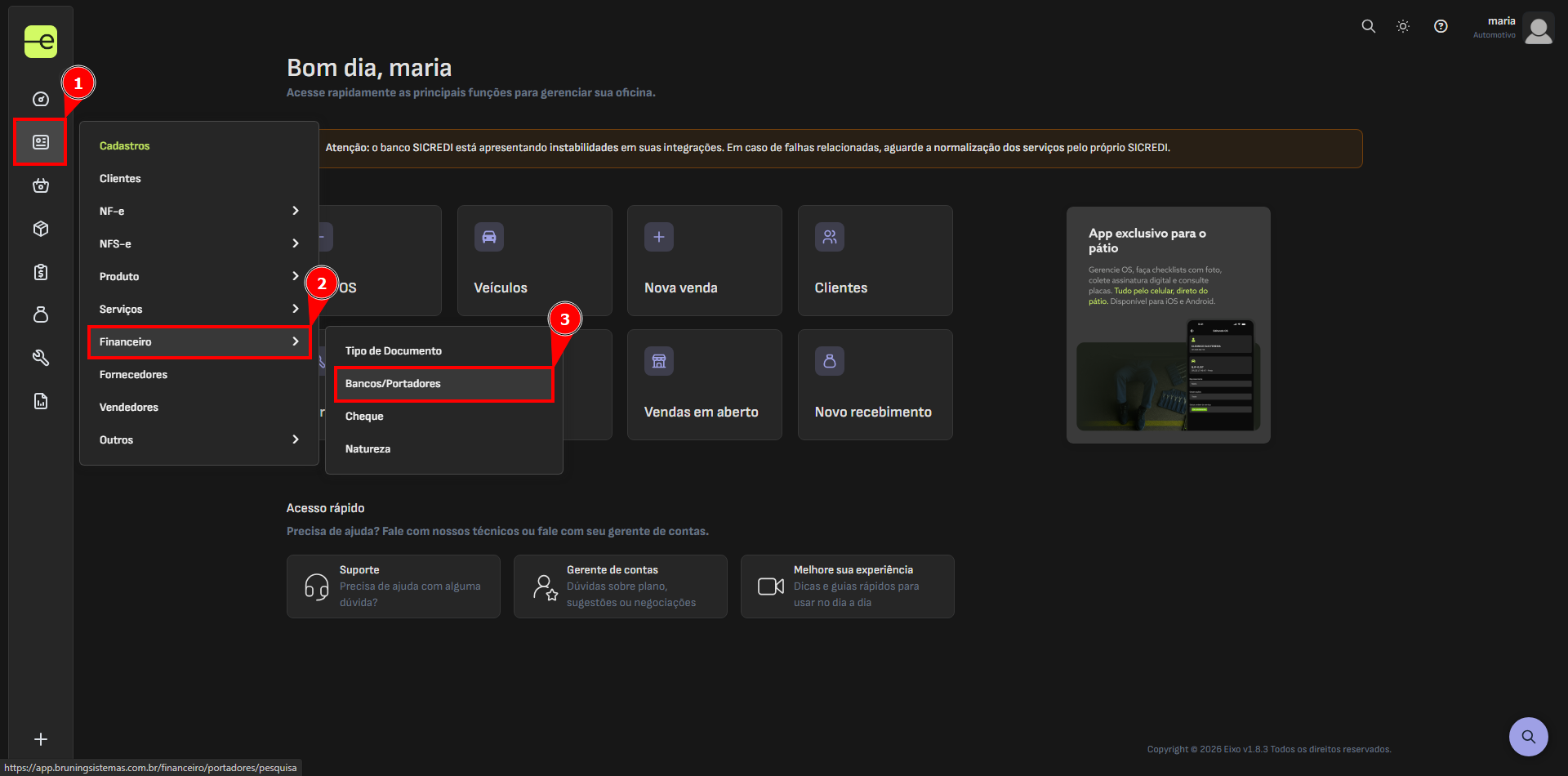Select Vendedores in the Cadastros menu
Screen dimensions: 1568x776
pyautogui.click(x=199, y=407)
